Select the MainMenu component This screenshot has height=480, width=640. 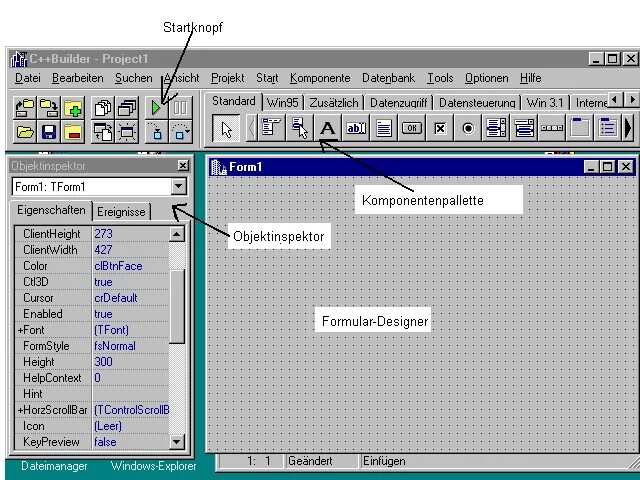pos(271,129)
